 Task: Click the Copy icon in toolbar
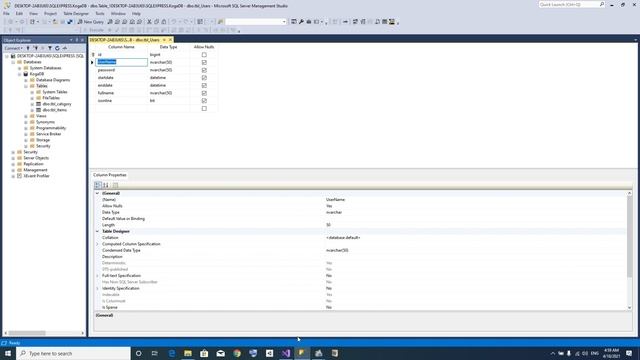pos(157,22)
